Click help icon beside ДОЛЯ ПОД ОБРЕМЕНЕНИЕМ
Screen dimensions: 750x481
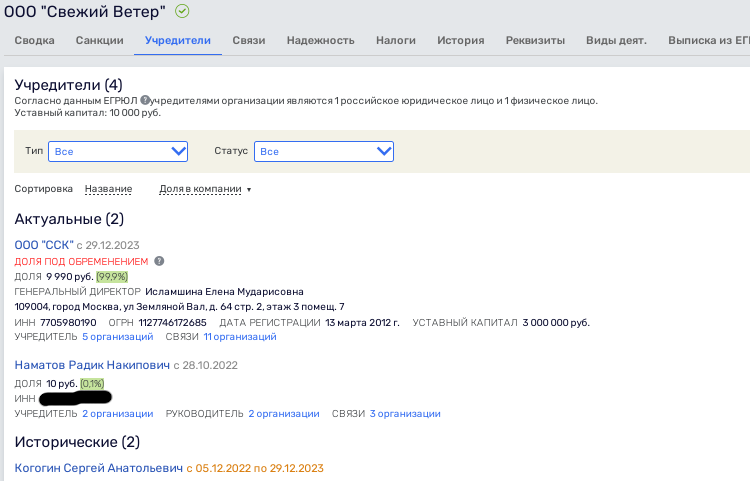(x=159, y=261)
